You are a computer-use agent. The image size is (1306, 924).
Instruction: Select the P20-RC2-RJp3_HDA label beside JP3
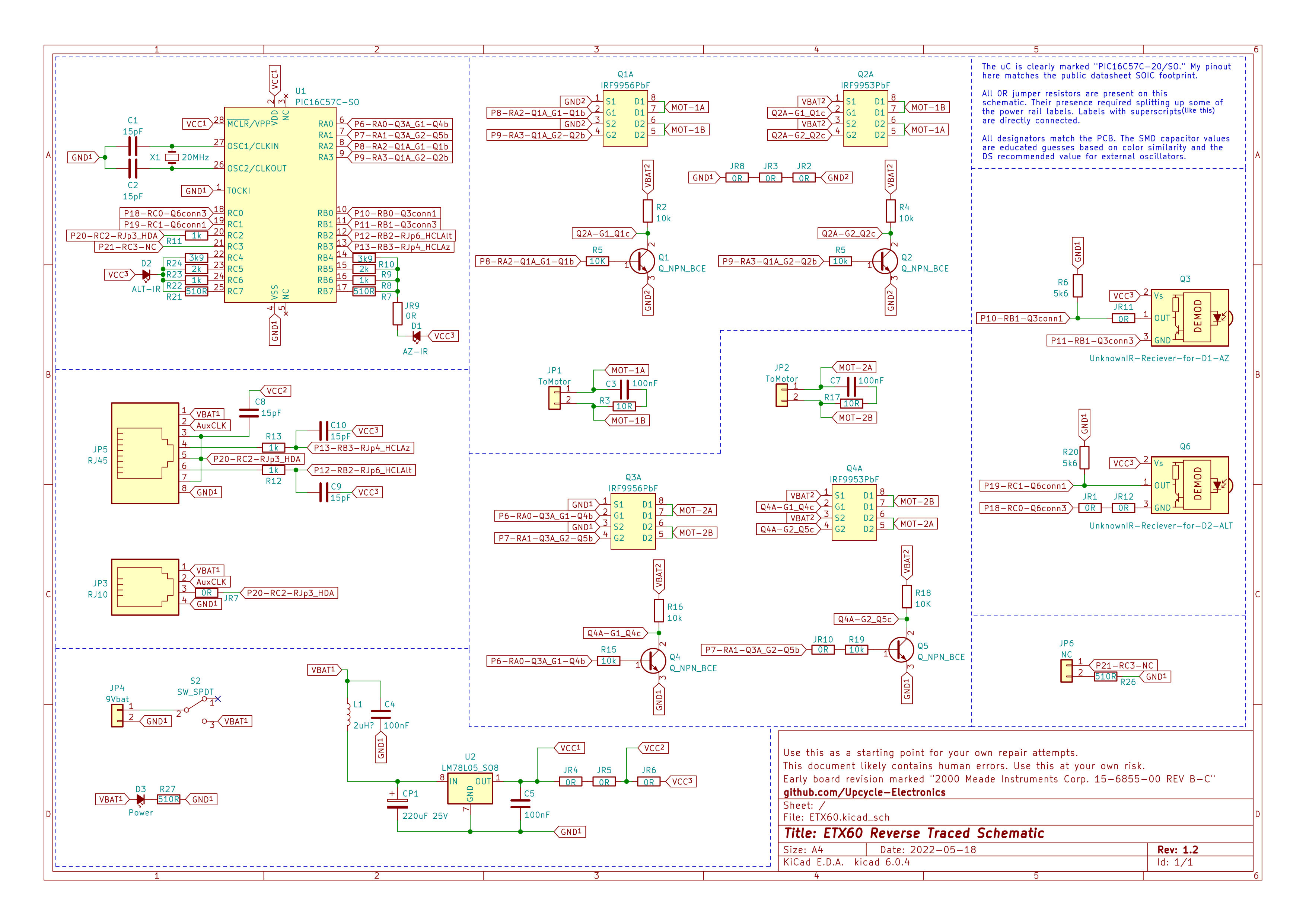290,593
